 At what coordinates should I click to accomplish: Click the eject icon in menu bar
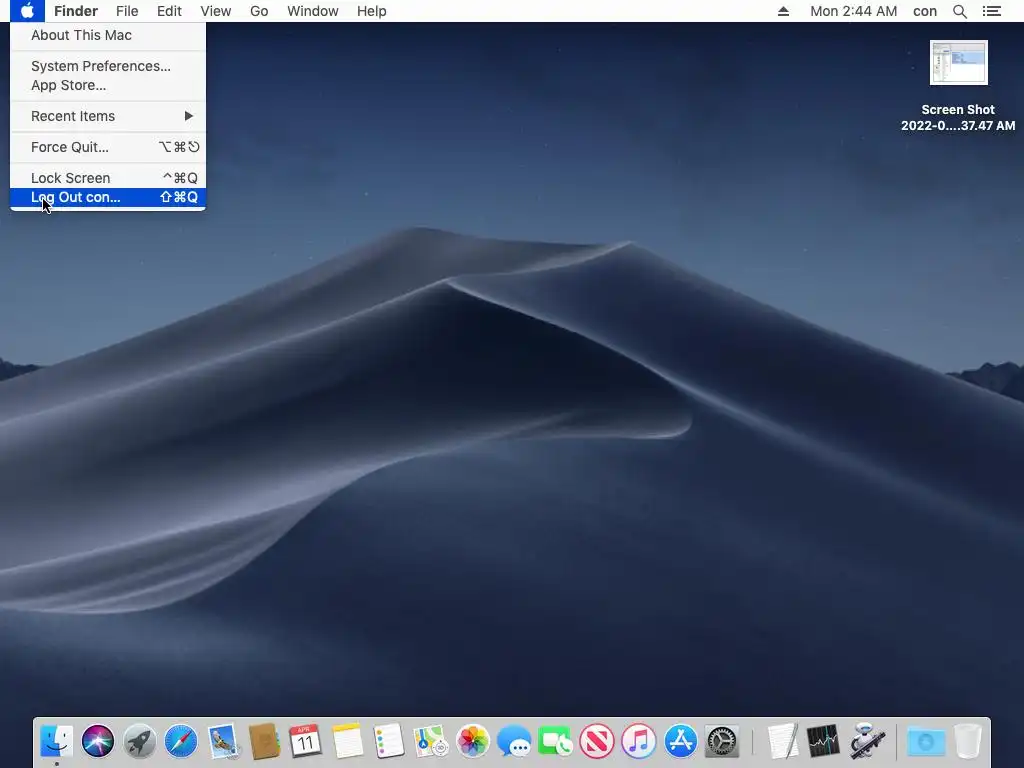pos(784,11)
